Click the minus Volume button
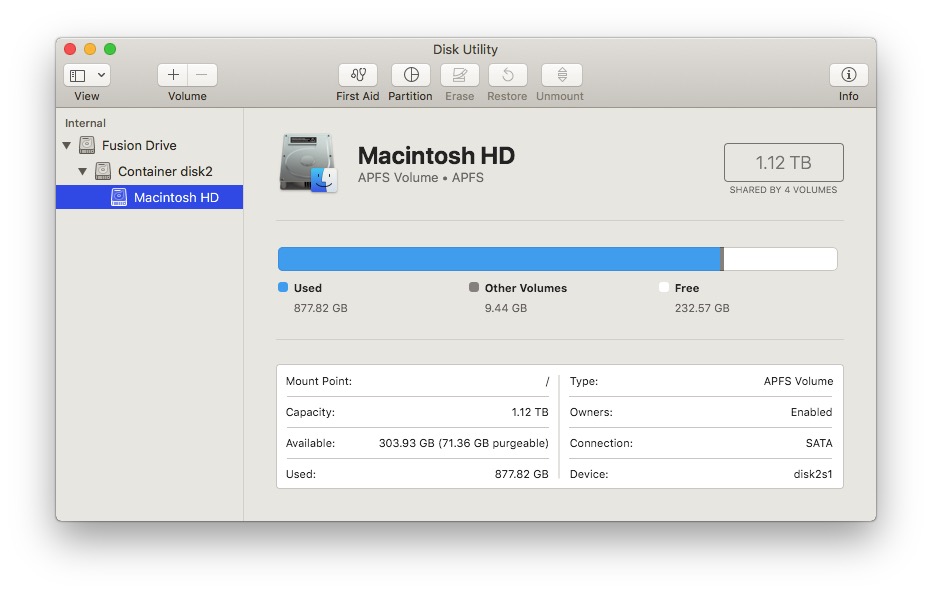Image resolution: width=932 pixels, height=595 pixels. pos(202,75)
